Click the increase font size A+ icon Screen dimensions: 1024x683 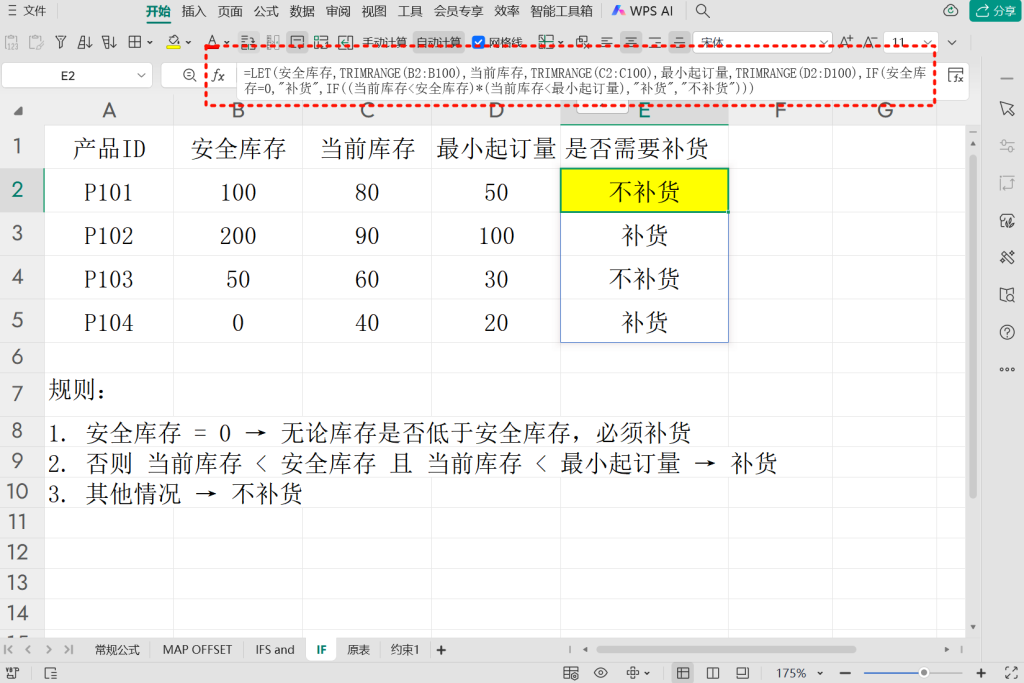[846, 42]
